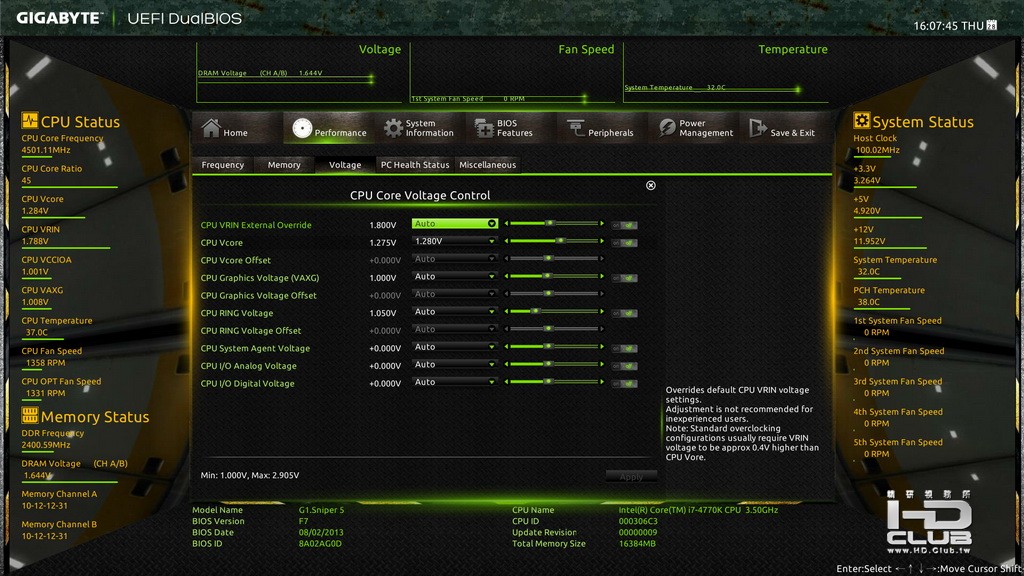
Task: Open the CPU RING Voltage dropdown
Action: click(x=455, y=312)
